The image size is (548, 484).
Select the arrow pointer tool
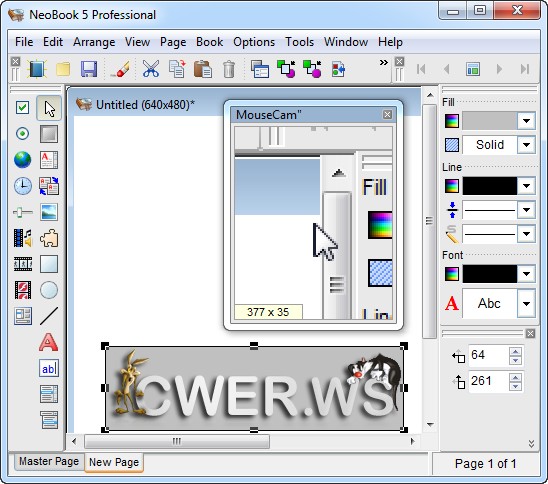[49, 108]
